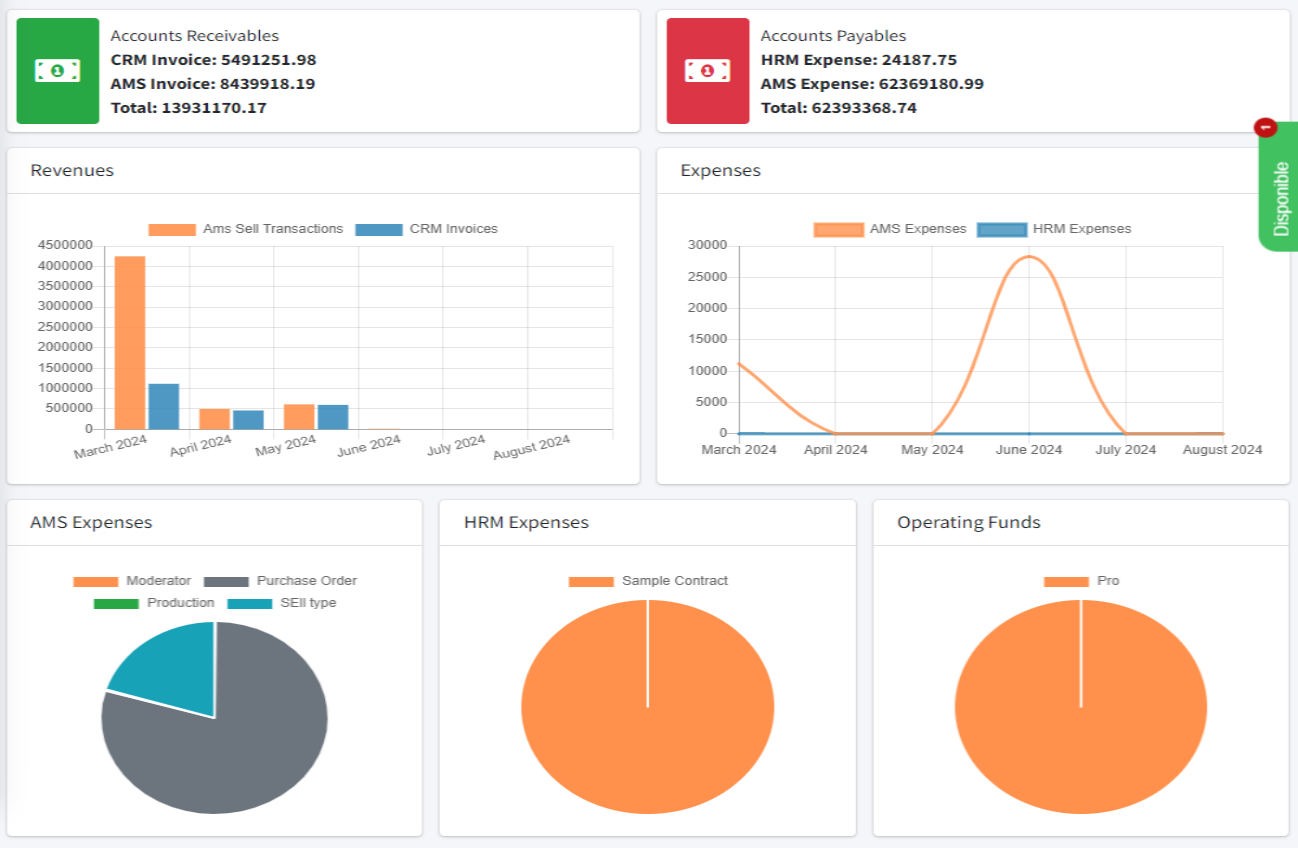The image size is (1298, 848).
Task: Toggle Sample Contract legend in HRM Expenses
Action: click(648, 581)
